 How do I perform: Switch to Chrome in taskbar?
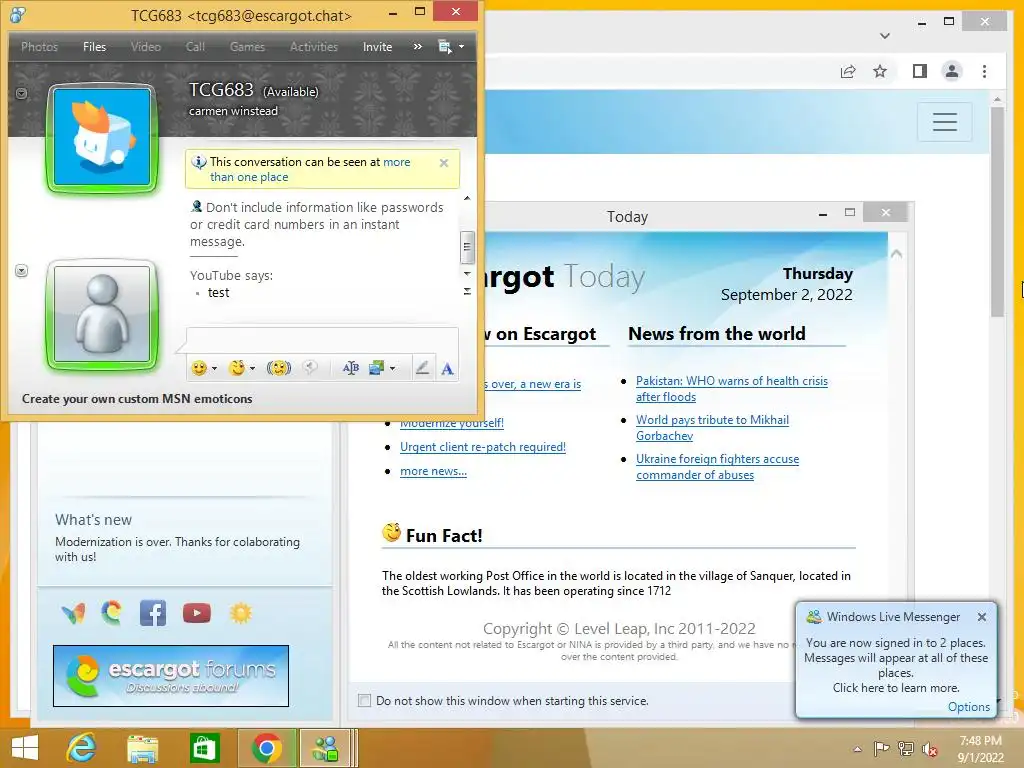pyautogui.click(x=266, y=748)
